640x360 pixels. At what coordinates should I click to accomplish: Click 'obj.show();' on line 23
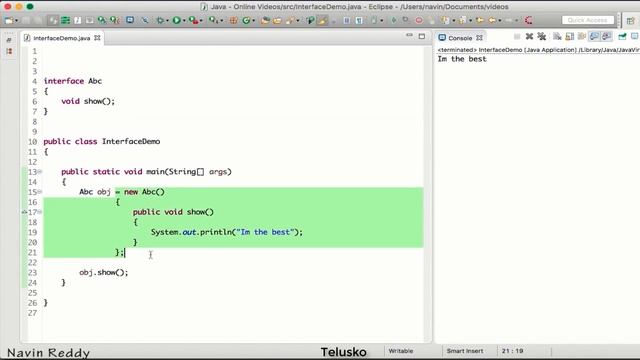pos(104,272)
